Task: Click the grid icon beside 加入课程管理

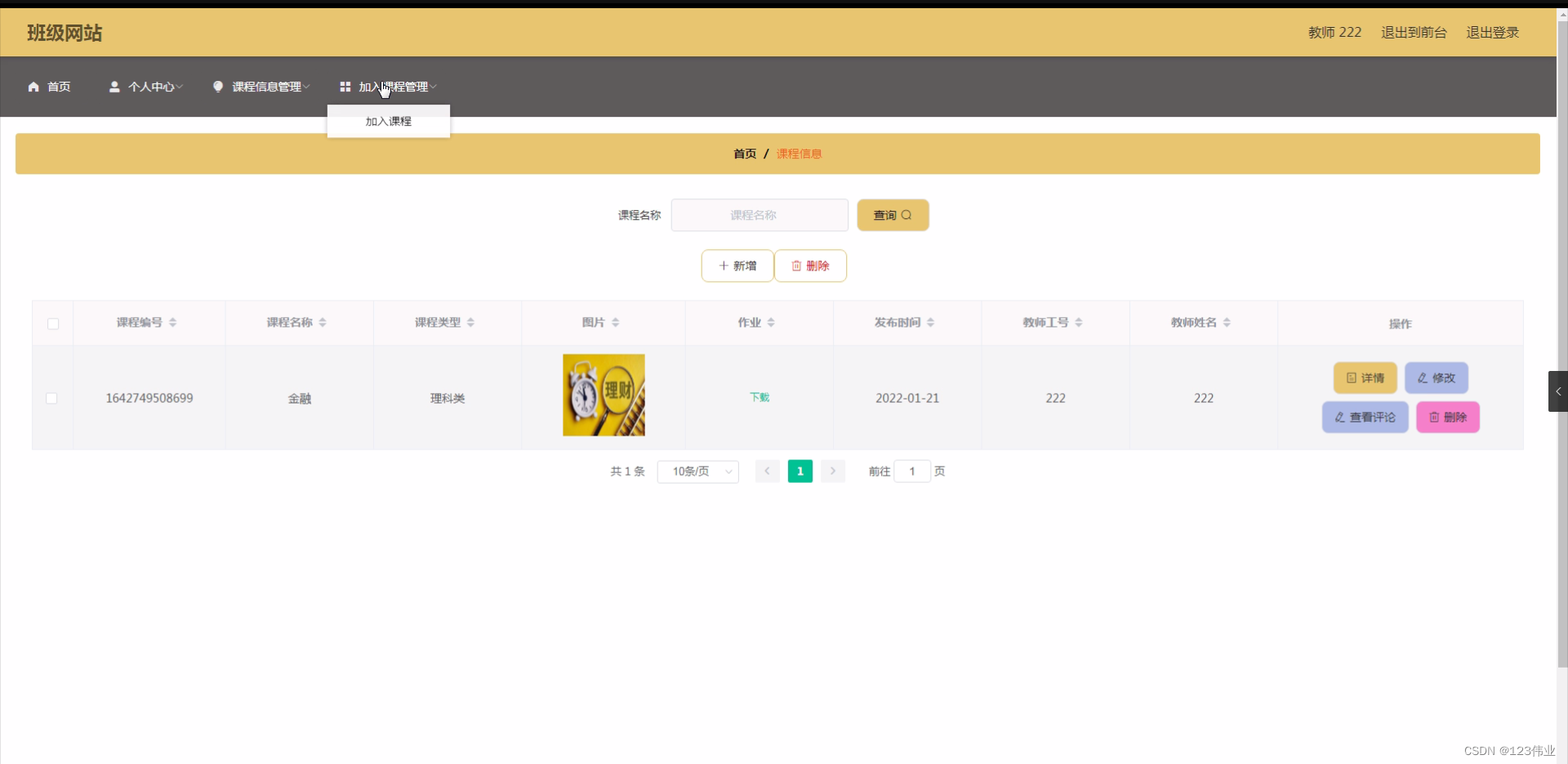Action: tap(346, 87)
